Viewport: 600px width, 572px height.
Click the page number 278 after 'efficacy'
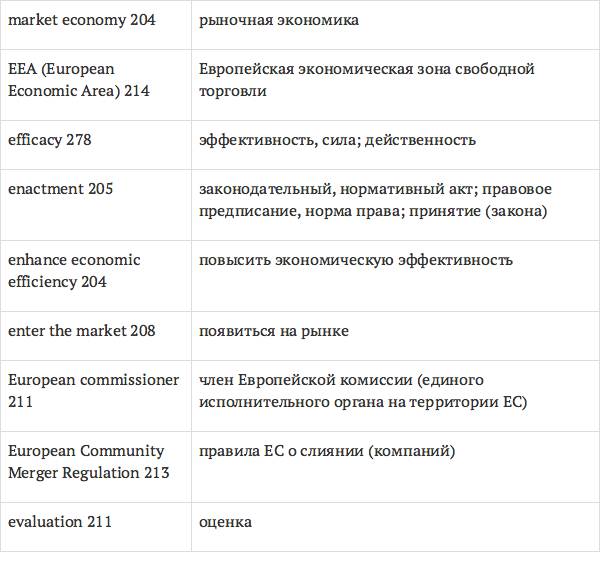tap(79, 140)
